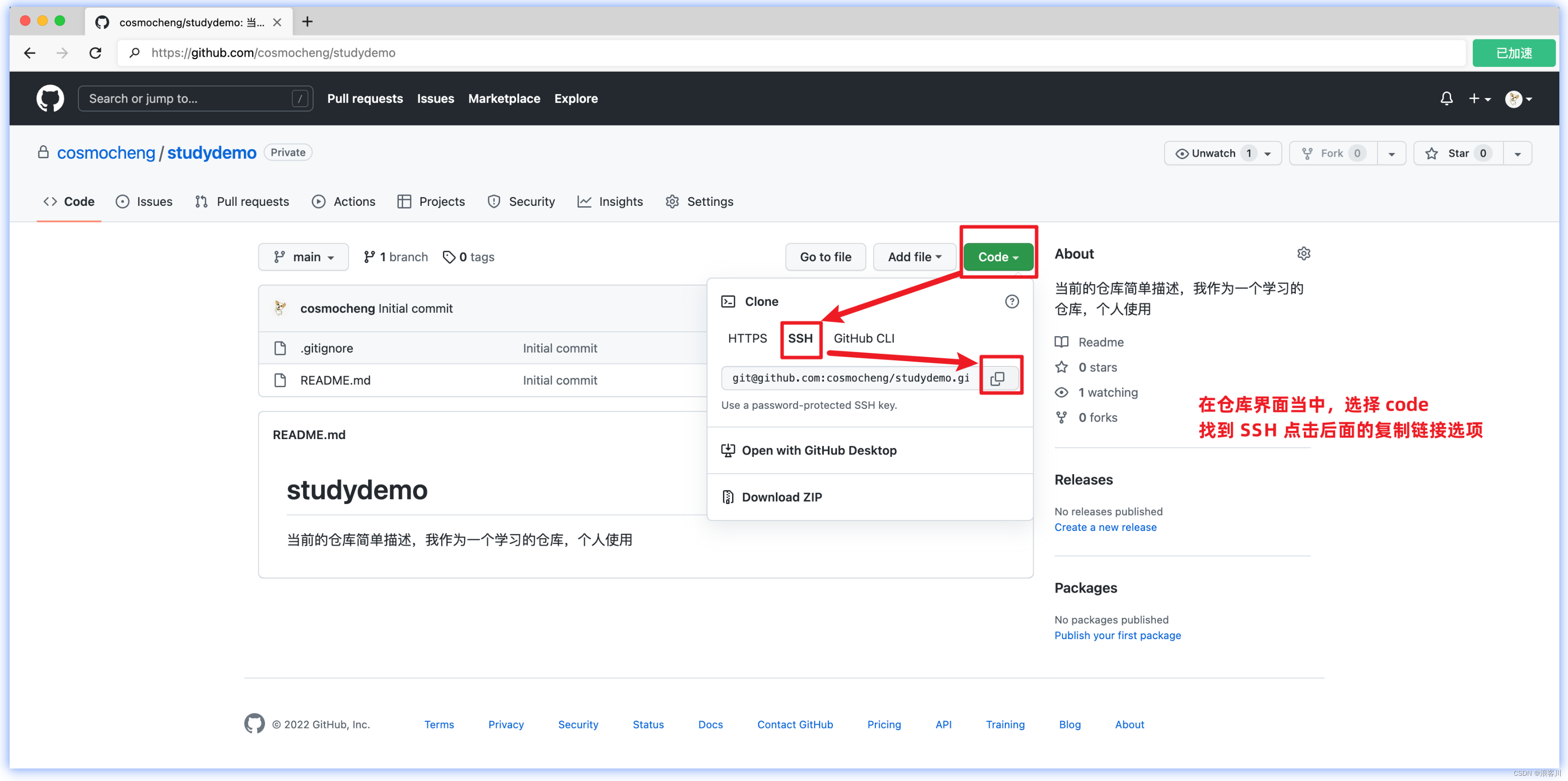Viewport: 1568px width, 781px height.
Task: View the 1 branch link
Action: (396, 257)
